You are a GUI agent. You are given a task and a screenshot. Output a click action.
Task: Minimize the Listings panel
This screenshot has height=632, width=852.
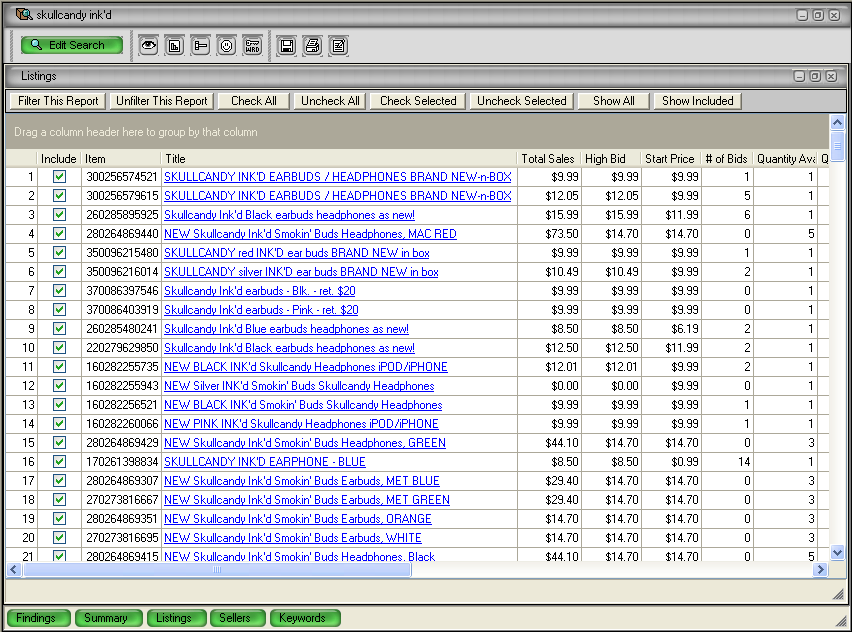tap(799, 76)
